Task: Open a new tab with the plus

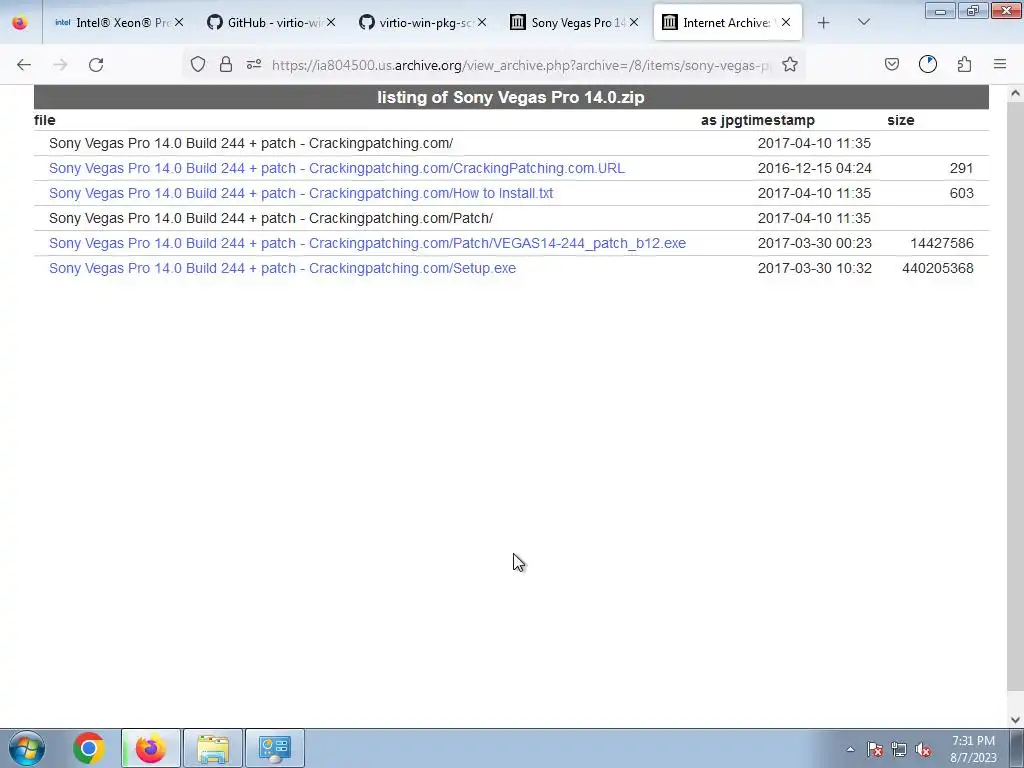Action: click(824, 23)
